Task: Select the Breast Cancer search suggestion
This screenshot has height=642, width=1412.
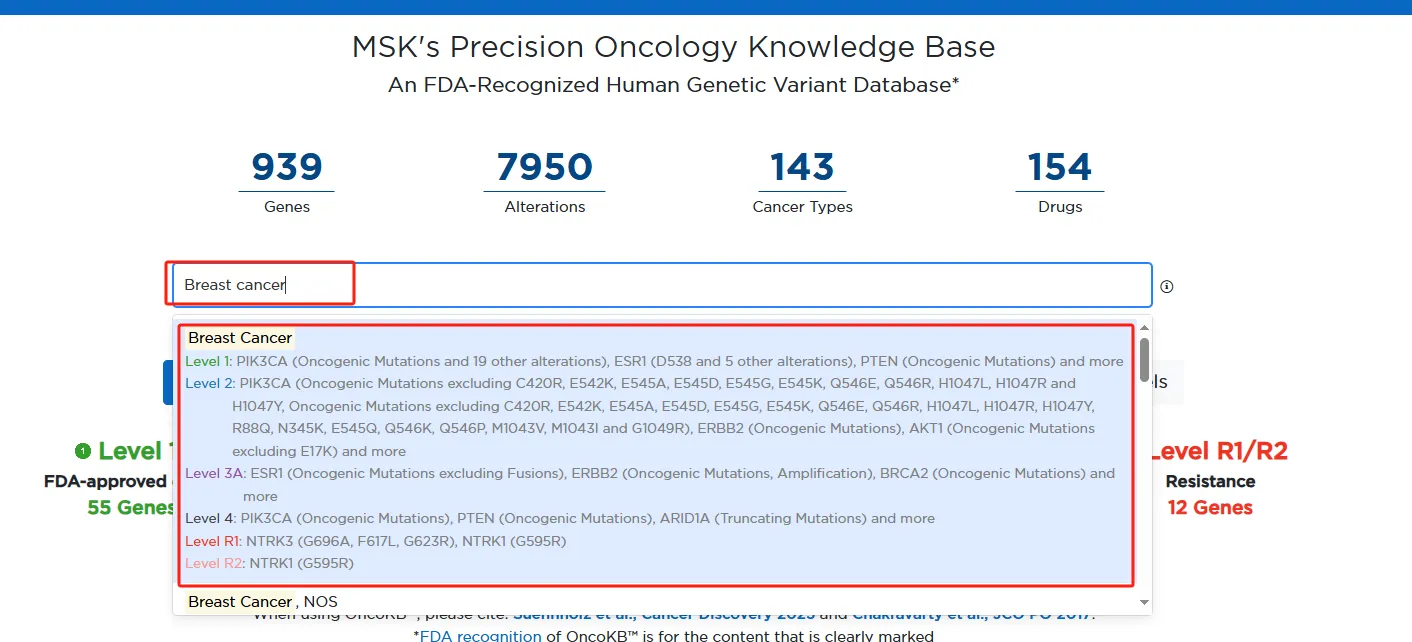Action: (x=240, y=338)
